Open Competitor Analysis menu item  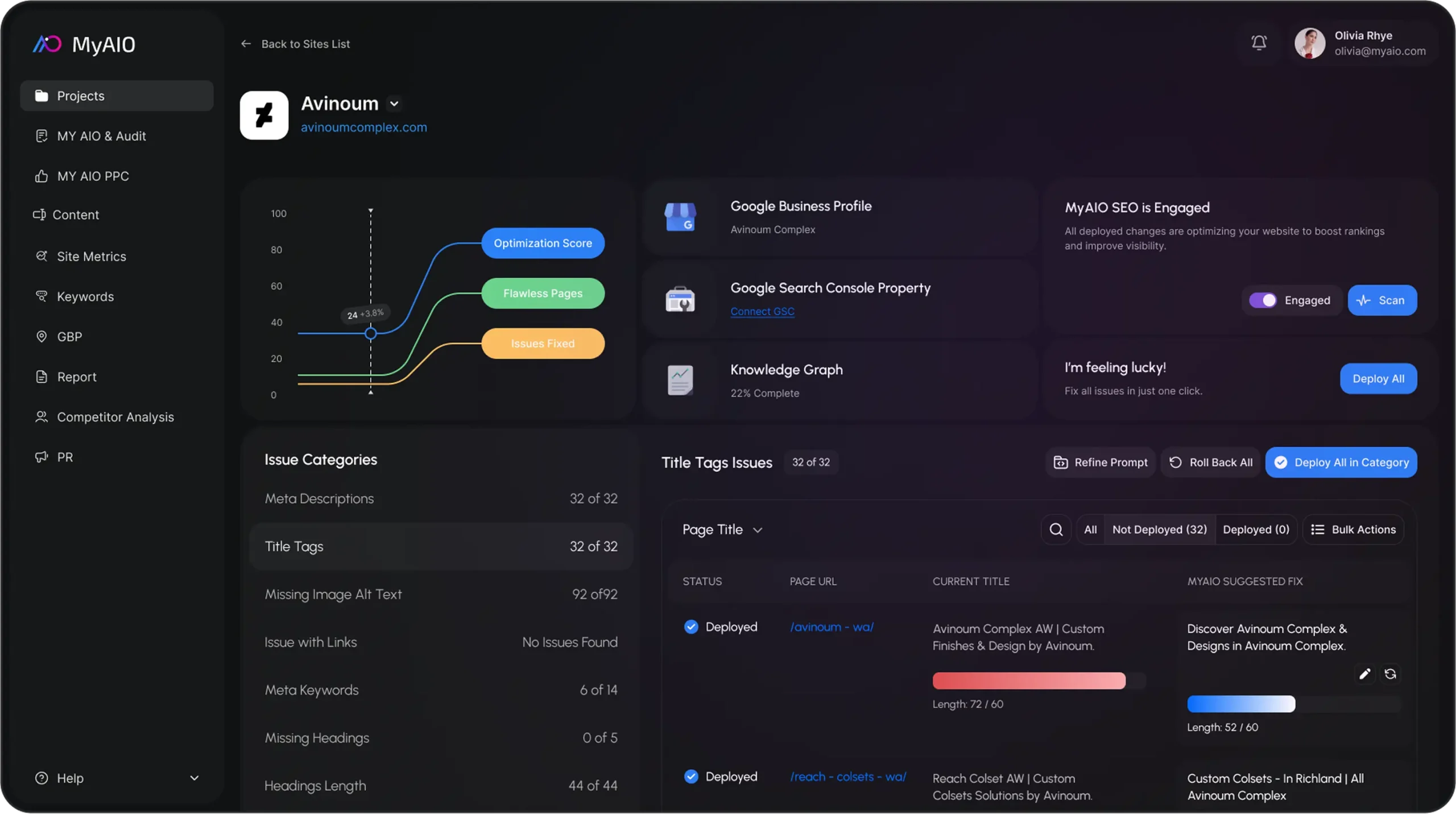pyautogui.click(x=117, y=416)
